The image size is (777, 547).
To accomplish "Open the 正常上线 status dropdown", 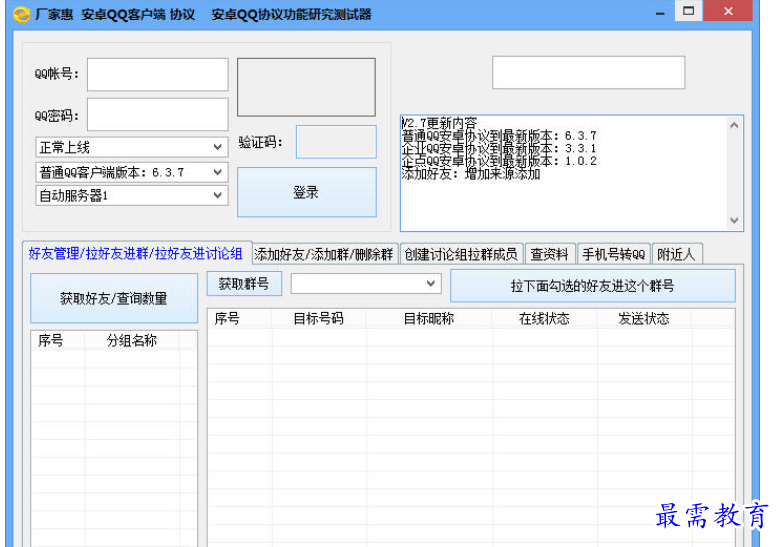I will (132, 147).
